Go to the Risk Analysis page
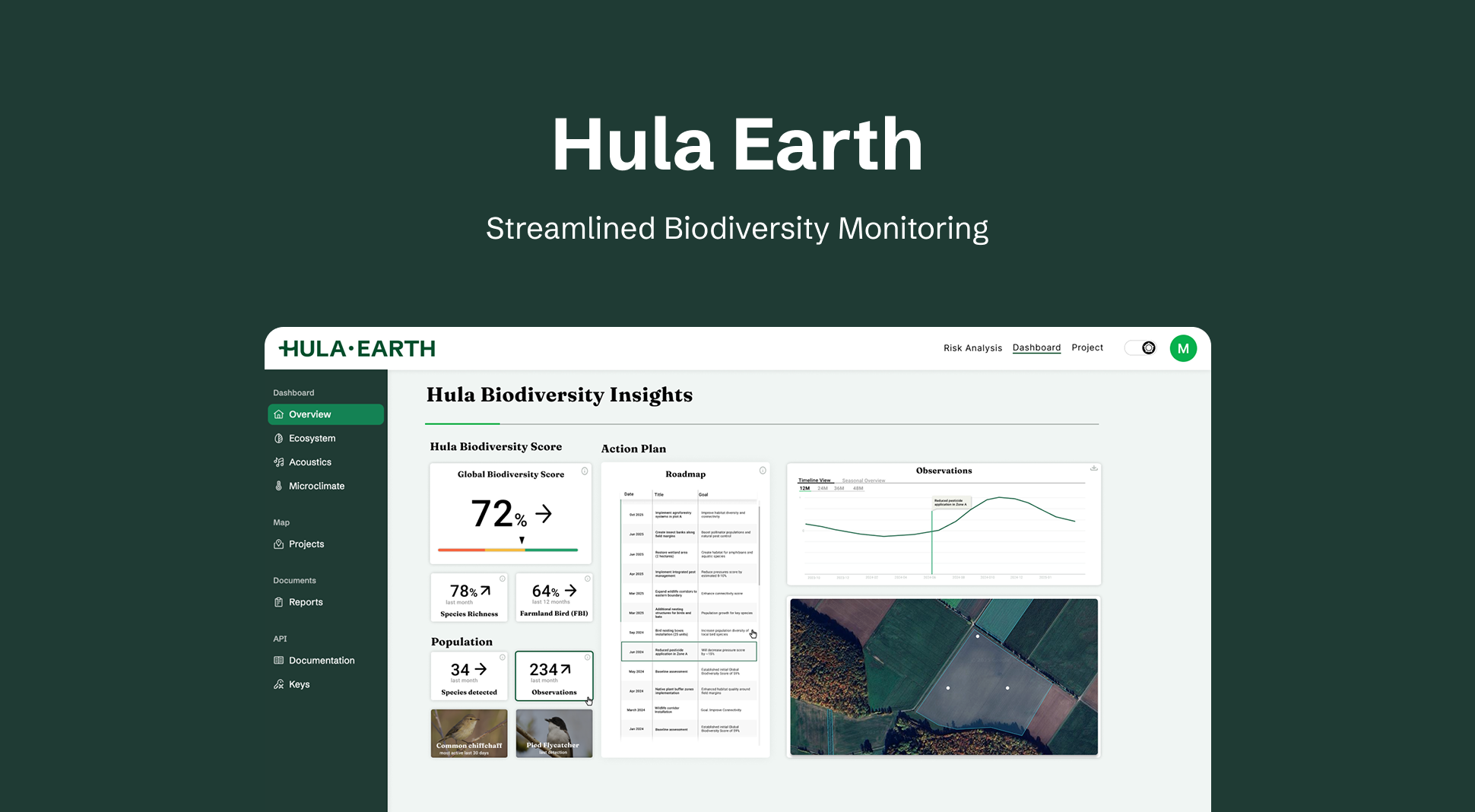 [972, 348]
